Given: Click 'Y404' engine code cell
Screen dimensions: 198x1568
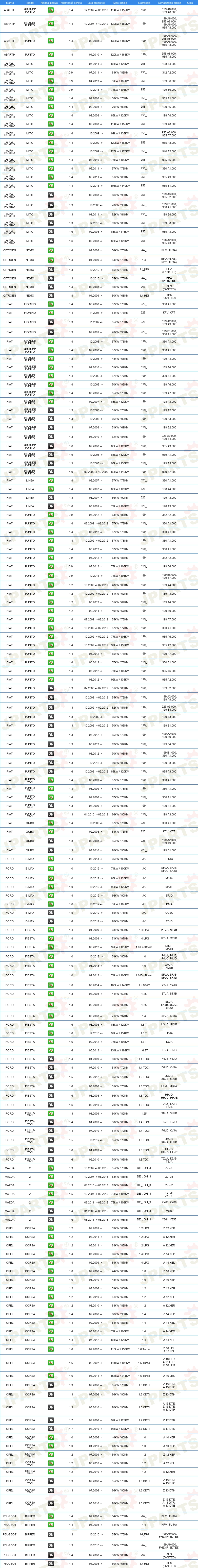Looking at the screenshot, I should tap(169, 1211).
